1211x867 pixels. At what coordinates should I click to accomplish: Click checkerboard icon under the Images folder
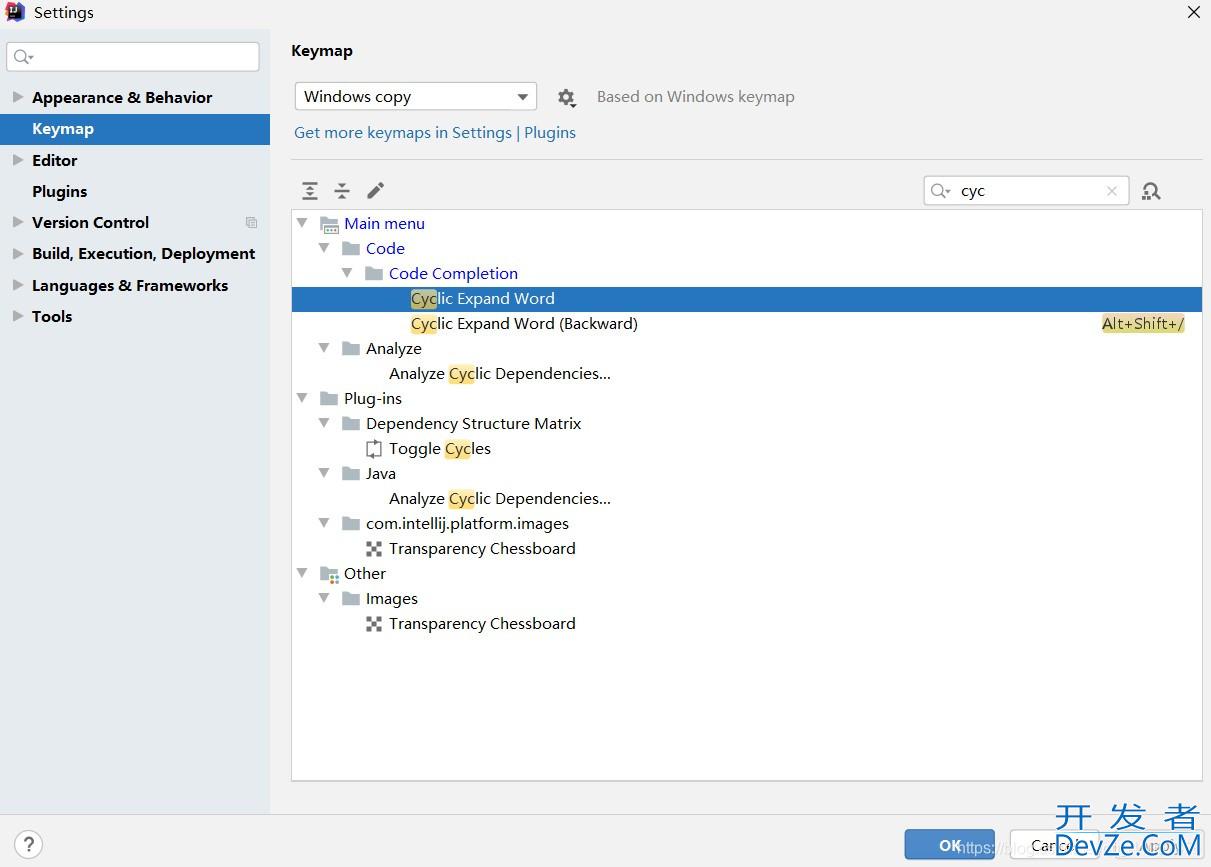(374, 624)
